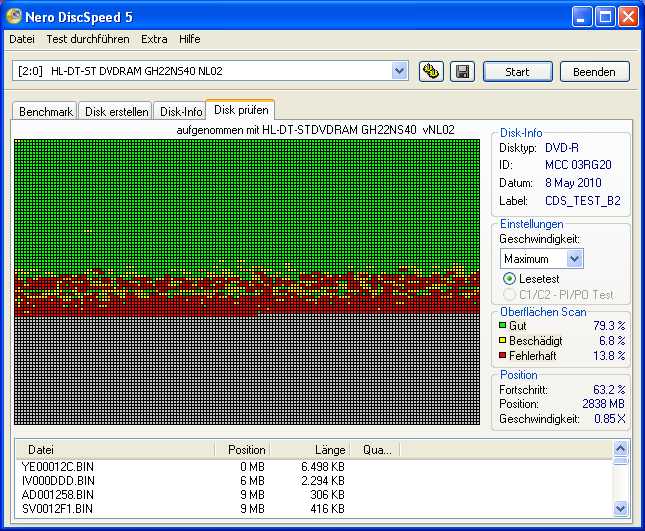This screenshot has height=531, width=645.
Task: Open the Test durchführen menu
Action: (88, 39)
